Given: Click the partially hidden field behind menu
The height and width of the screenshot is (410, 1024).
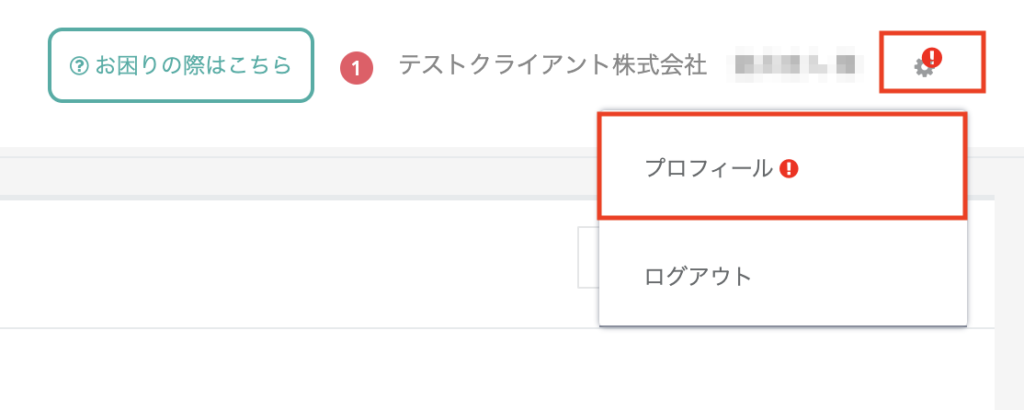Looking at the screenshot, I should pos(588,257).
